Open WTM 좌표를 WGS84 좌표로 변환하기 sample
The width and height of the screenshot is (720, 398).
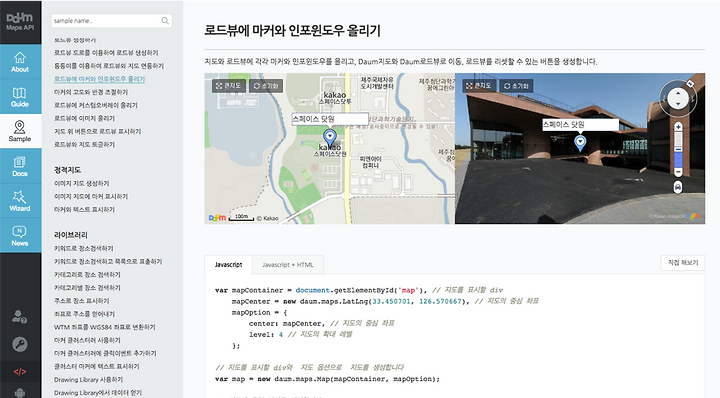(x=105, y=327)
